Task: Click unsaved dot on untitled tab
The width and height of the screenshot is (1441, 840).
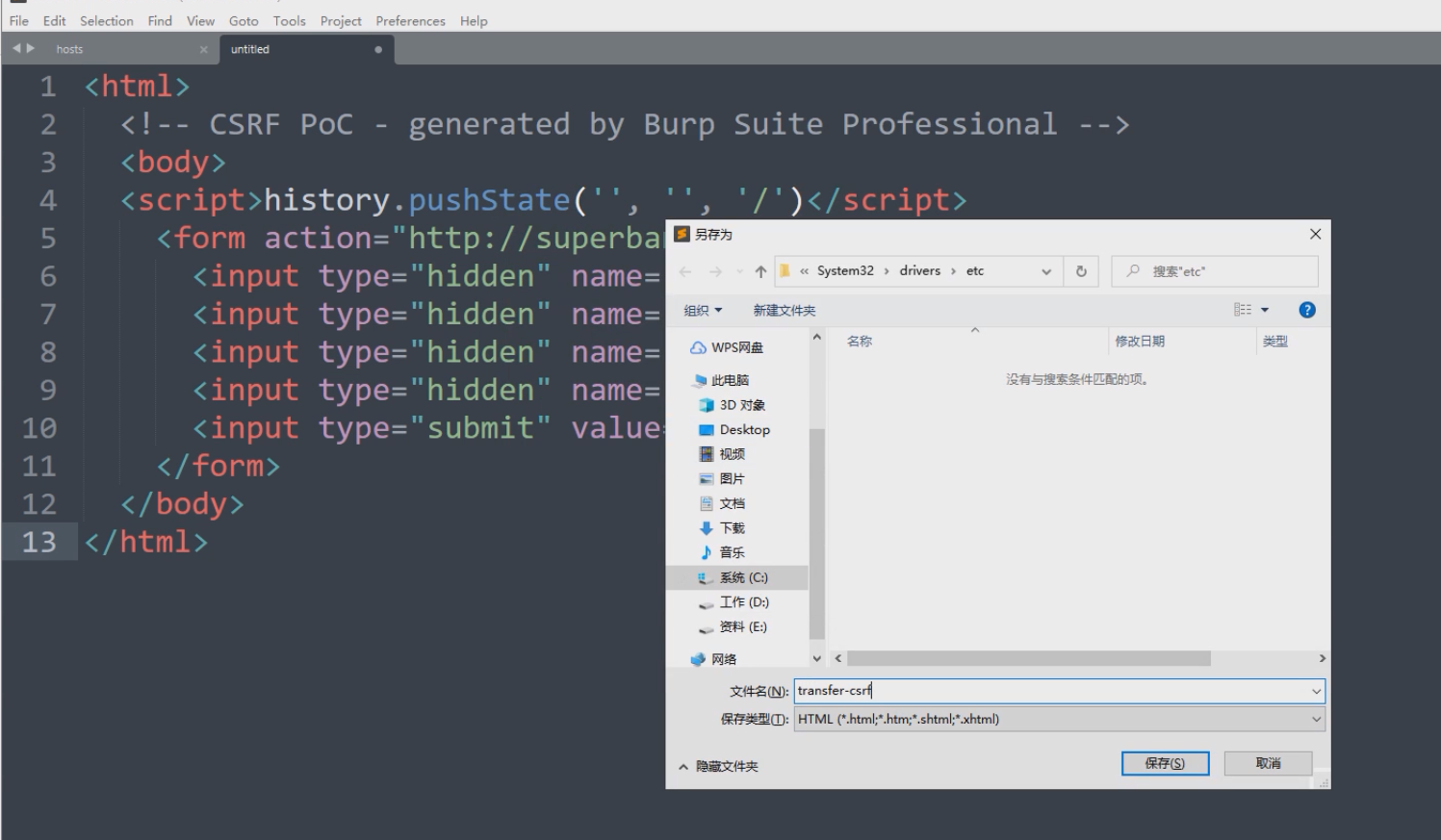Action: pos(378,49)
